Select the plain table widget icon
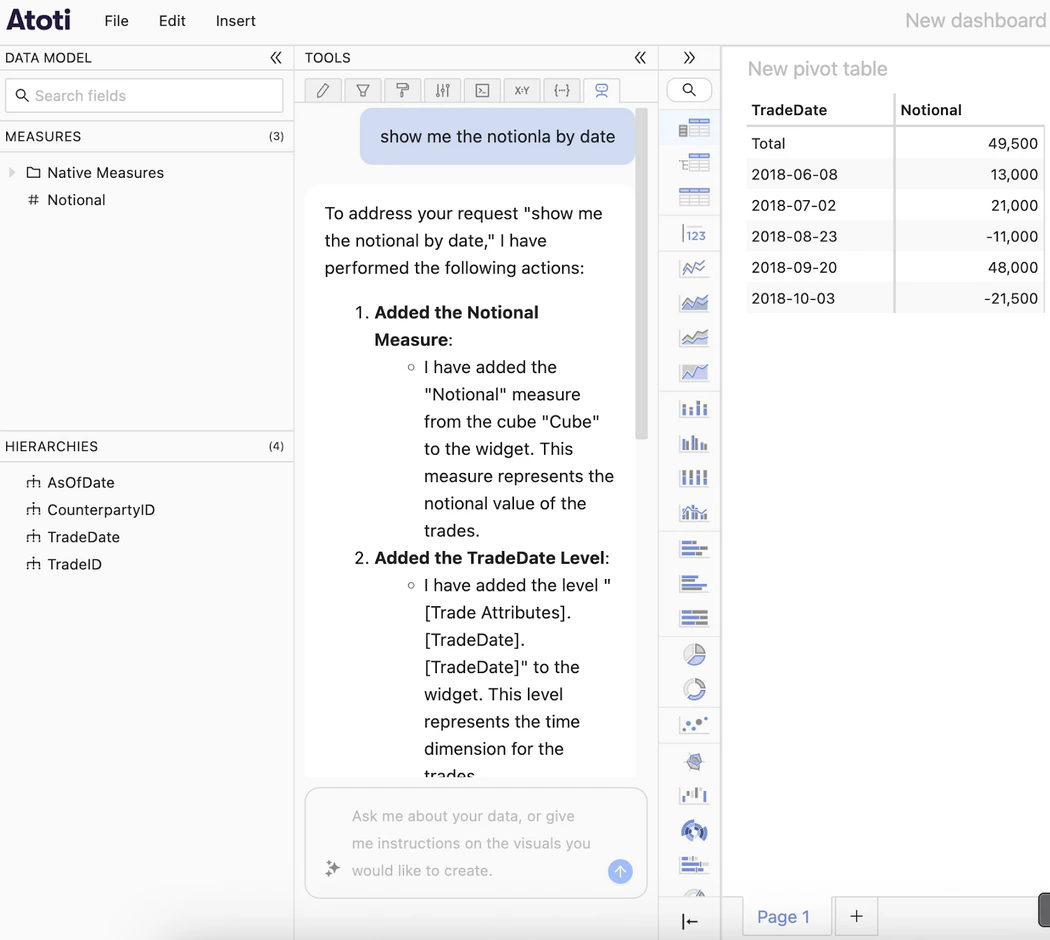This screenshot has height=940, width=1050. (x=694, y=197)
